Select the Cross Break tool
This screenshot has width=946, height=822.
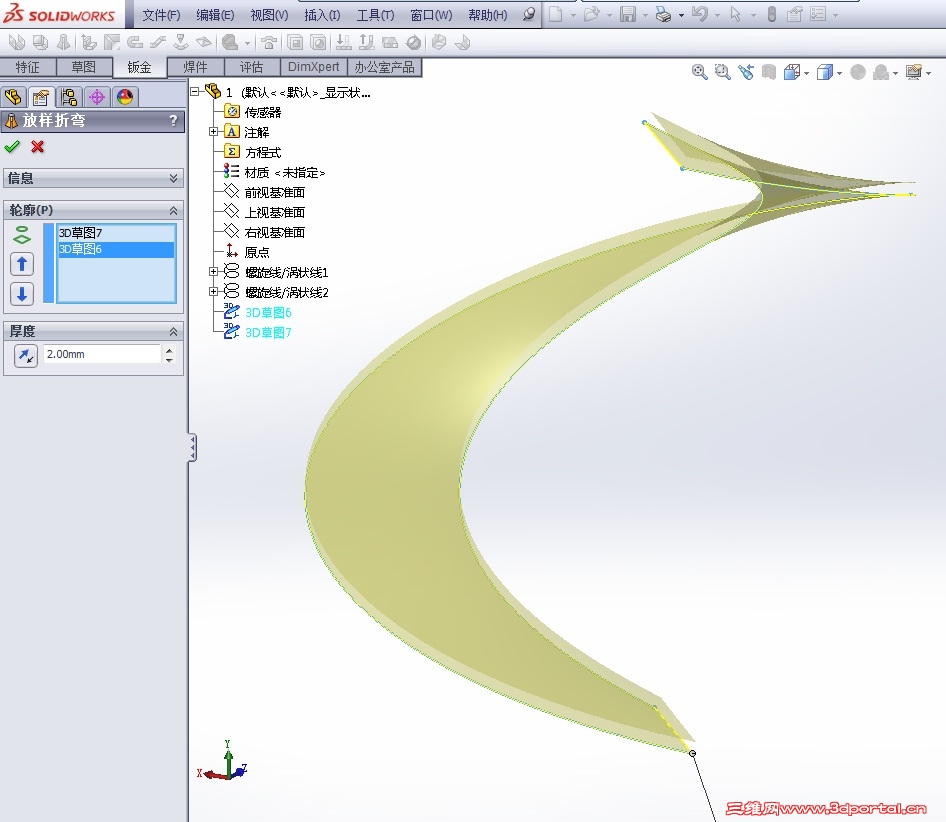tap(204, 42)
